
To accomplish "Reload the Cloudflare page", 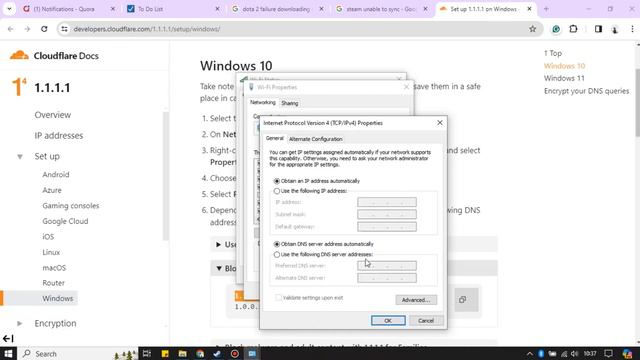I will pos(44,29).
